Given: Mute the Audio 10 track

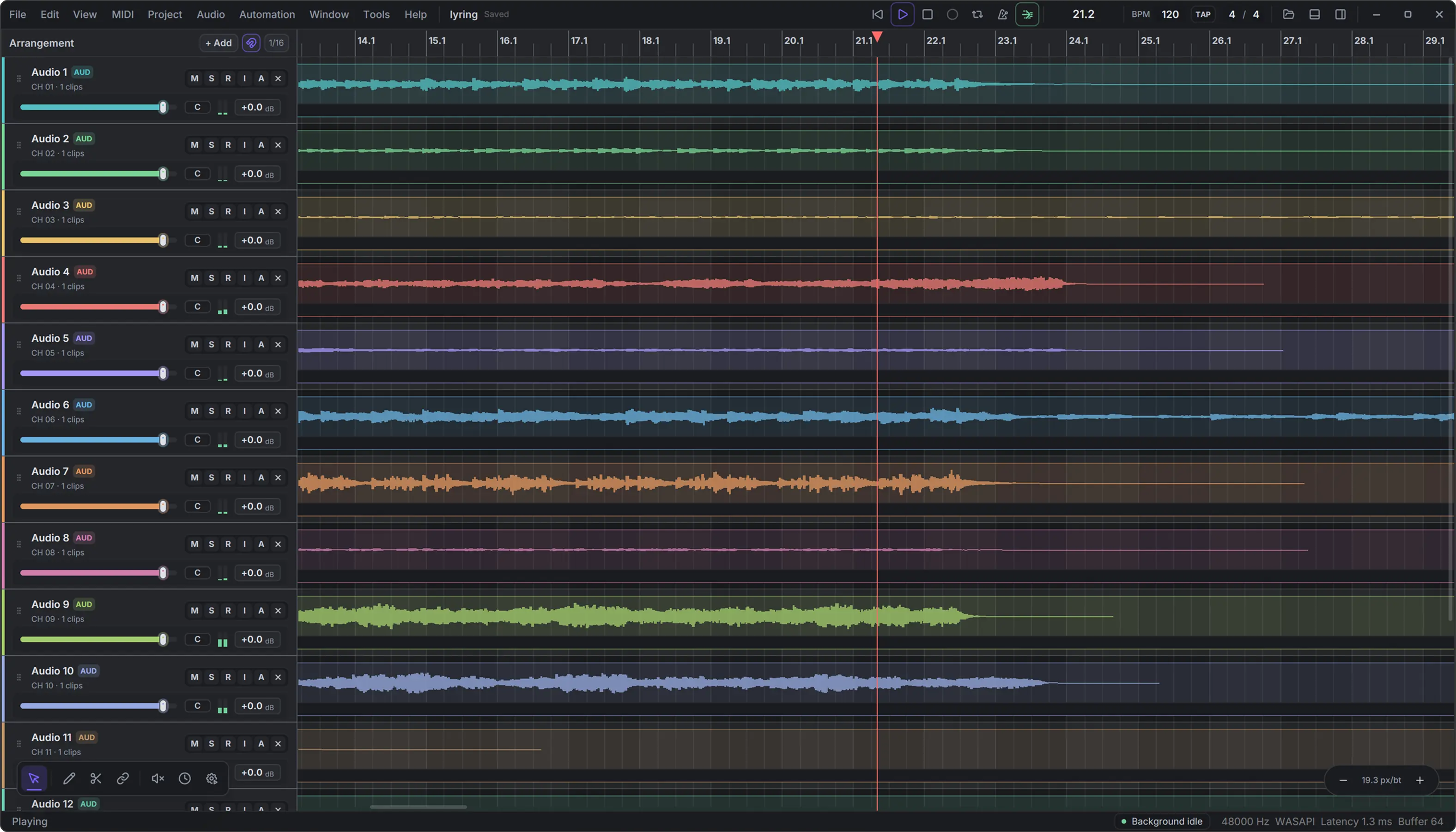Looking at the screenshot, I should pos(195,677).
